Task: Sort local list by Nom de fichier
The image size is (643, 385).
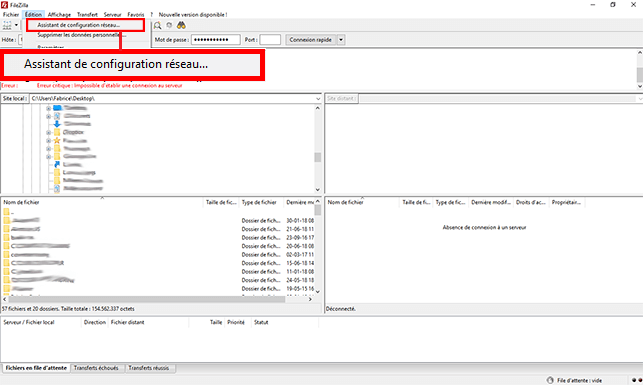Action: point(102,202)
